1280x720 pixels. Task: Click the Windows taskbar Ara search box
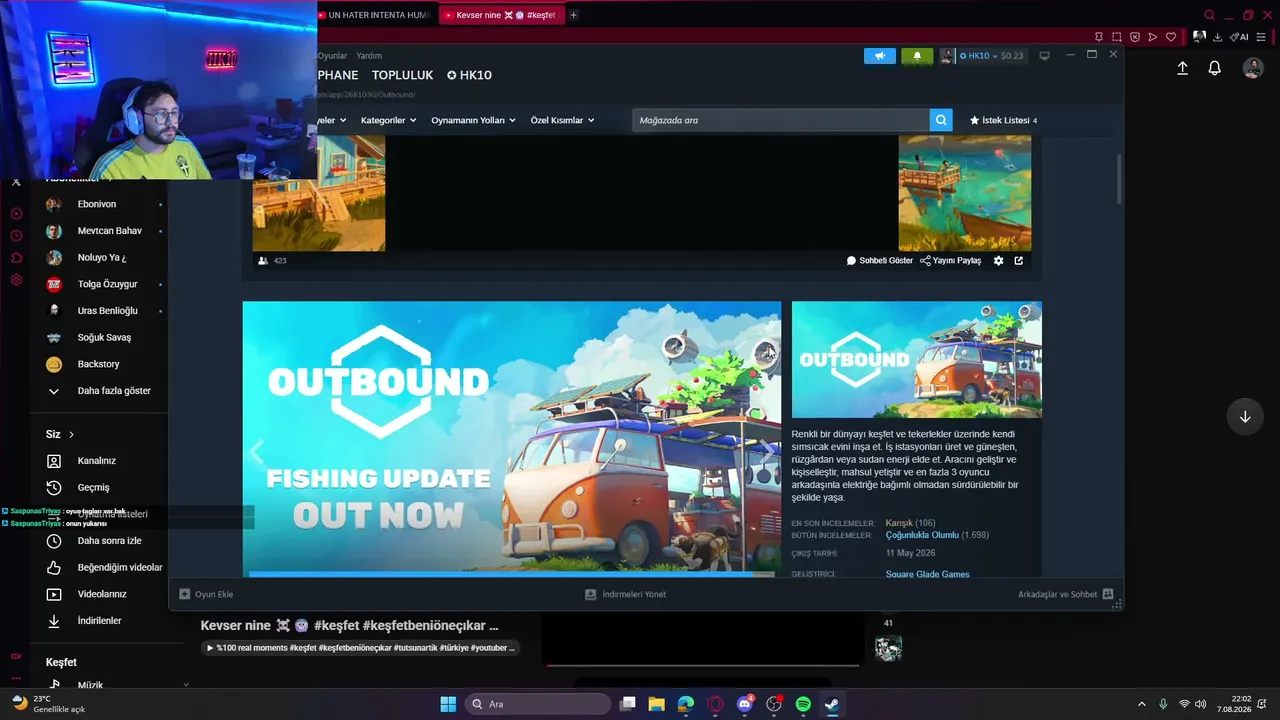(x=538, y=704)
